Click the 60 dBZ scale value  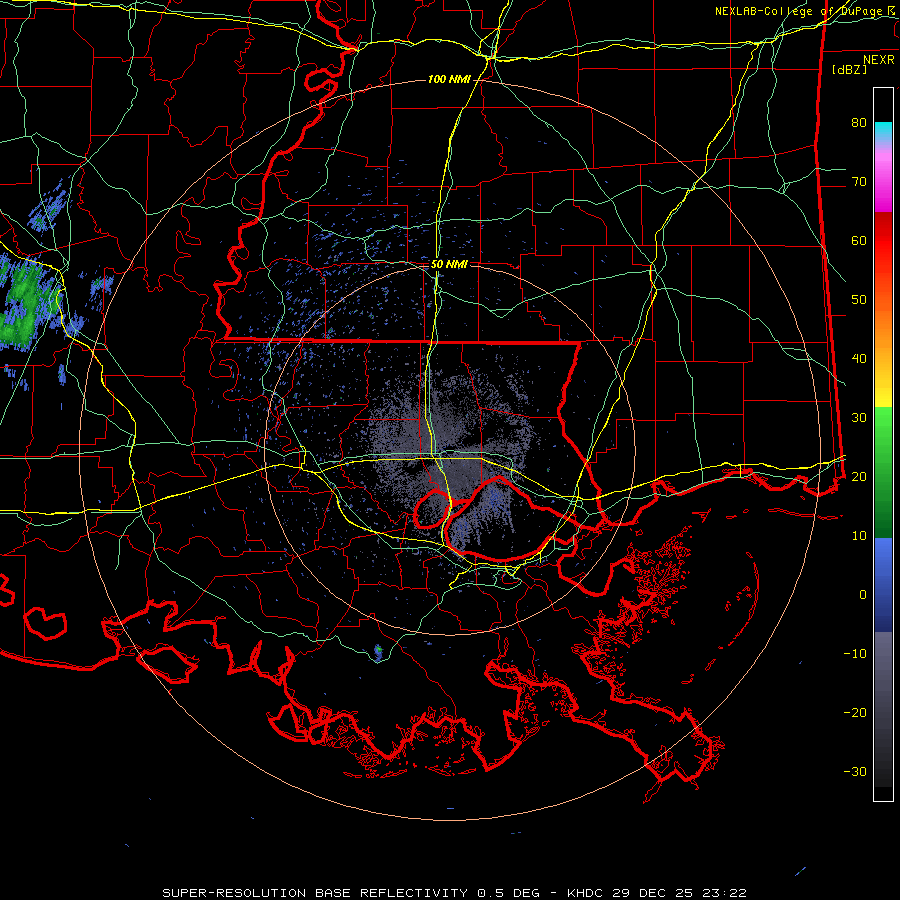point(859,240)
